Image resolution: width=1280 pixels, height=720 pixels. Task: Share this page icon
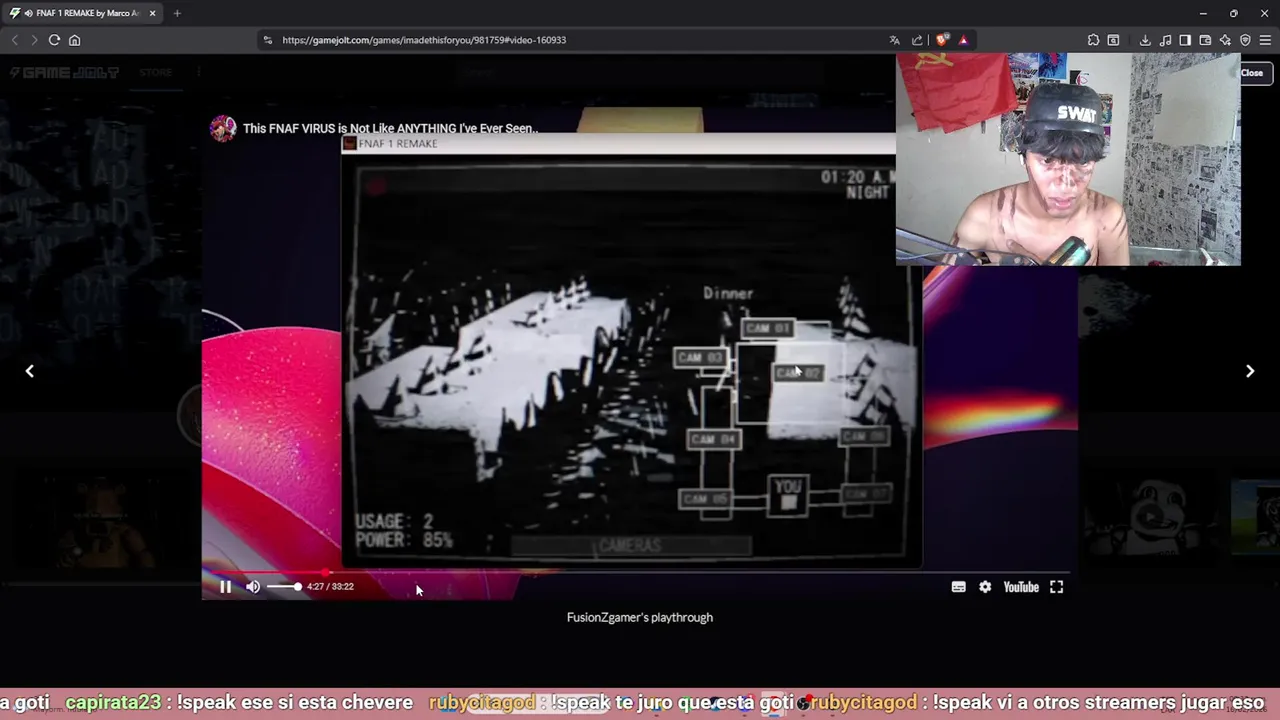click(917, 40)
